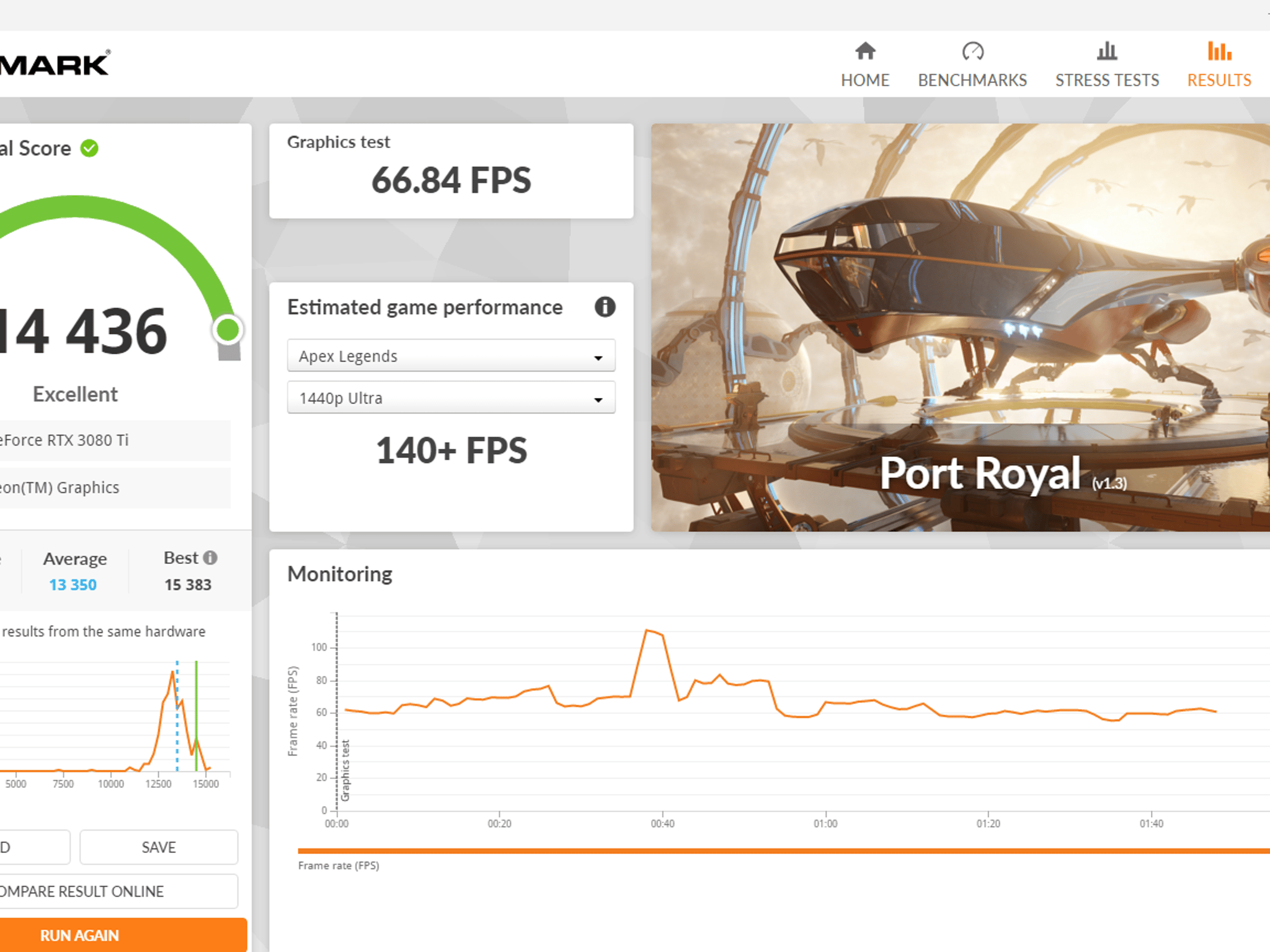Click the frame rate peak in Monitoring chart
This screenshot has width=1270, height=952.
point(647,630)
